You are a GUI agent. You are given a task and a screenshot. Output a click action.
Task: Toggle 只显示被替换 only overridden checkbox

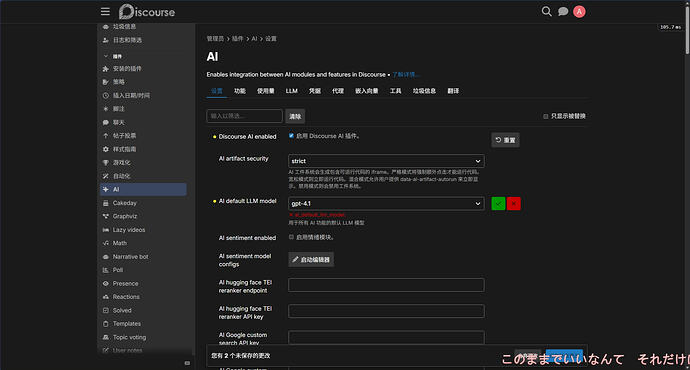(546, 116)
